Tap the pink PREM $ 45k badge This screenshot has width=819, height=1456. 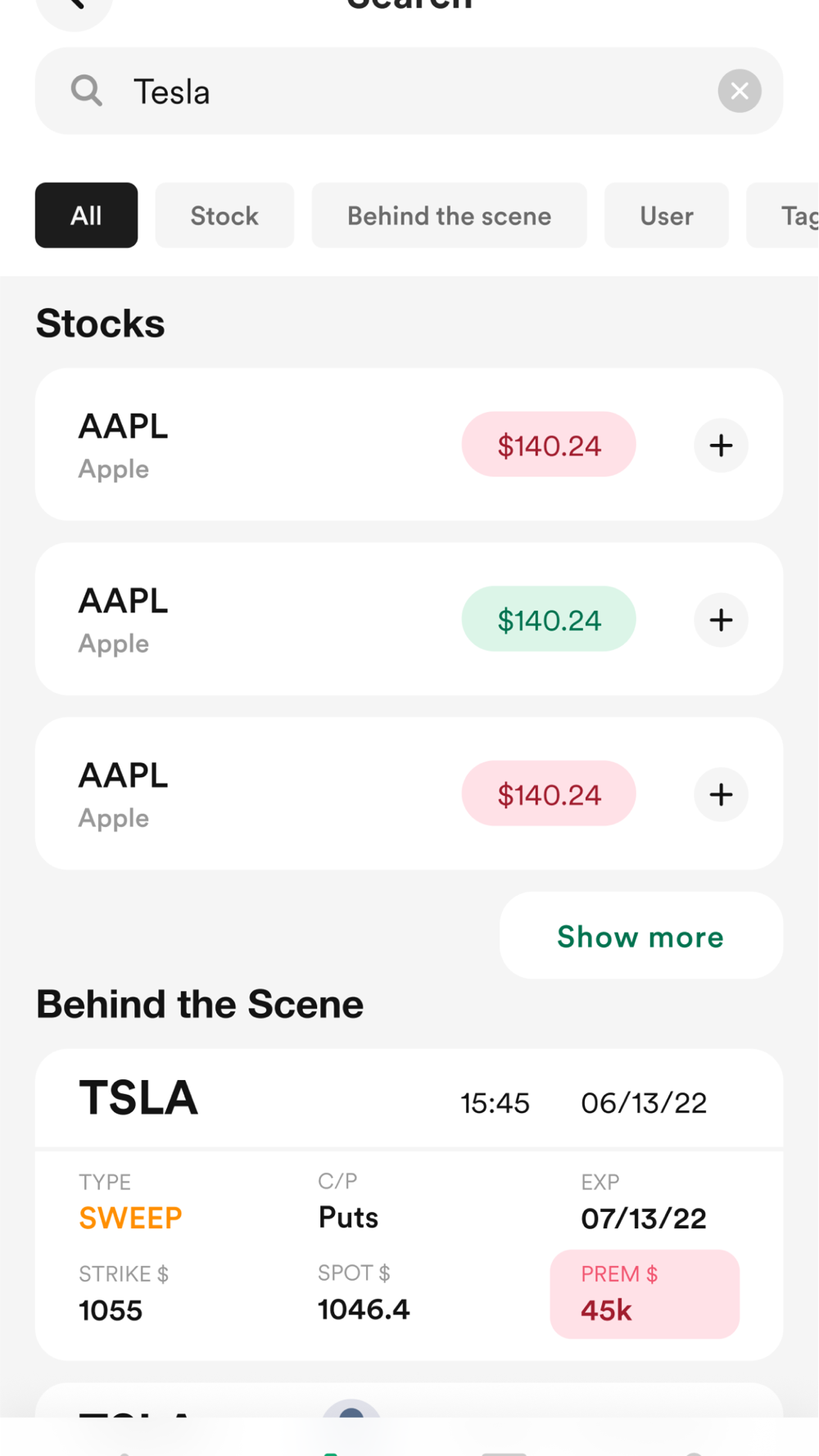[645, 1294]
